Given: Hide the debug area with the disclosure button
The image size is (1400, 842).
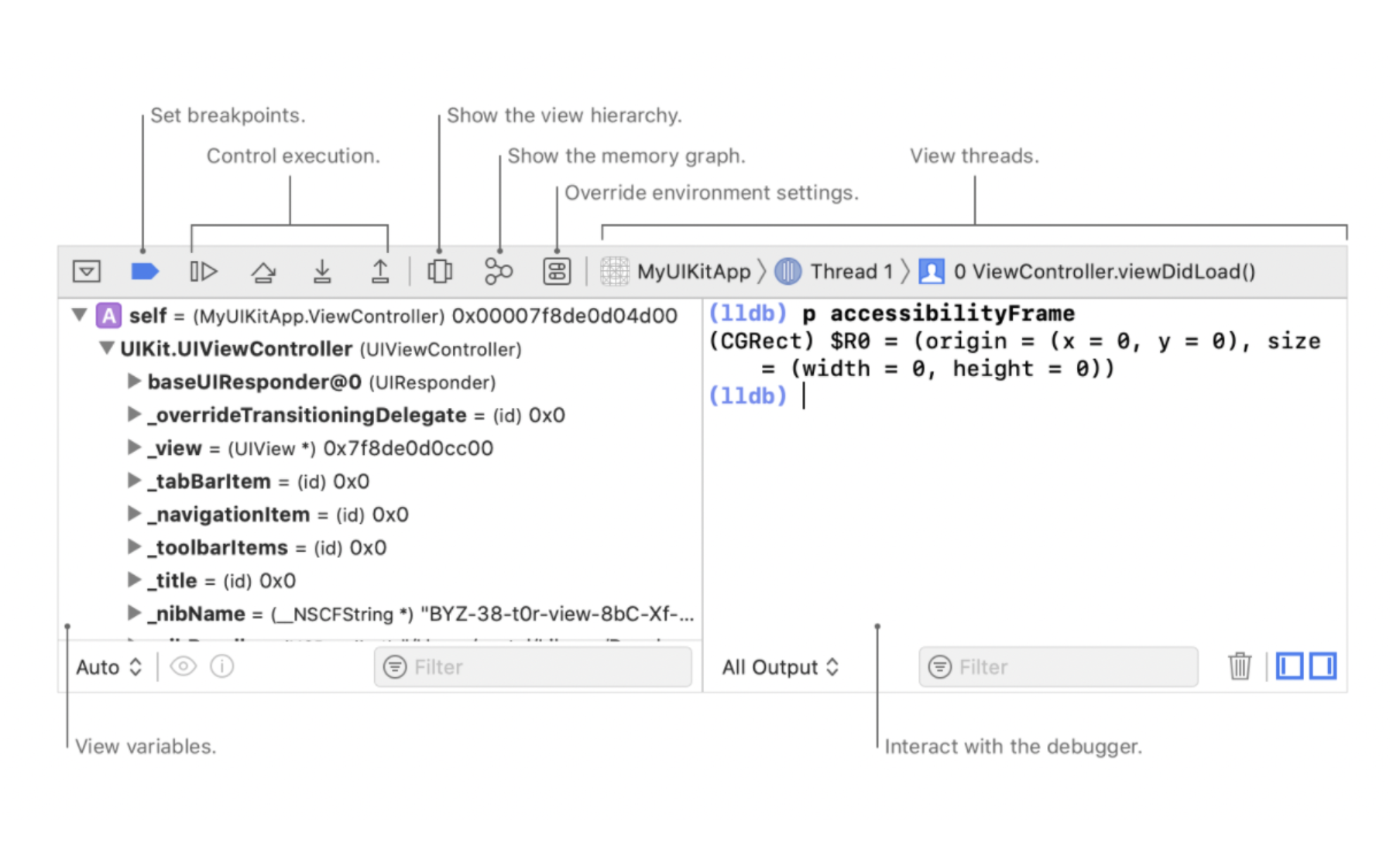Looking at the screenshot, I should click(x=87, y=272).
